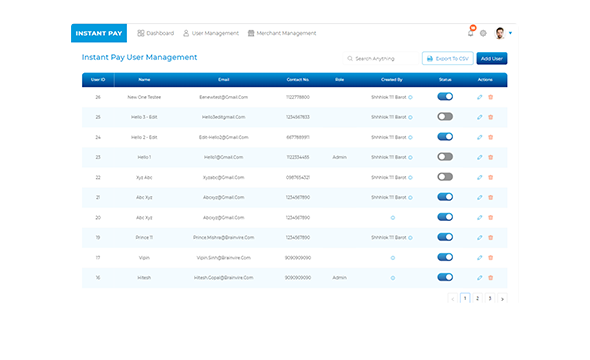Viewport: 590px width, 360px height.
Task: Go to next page with right chevron
Action: coord(502,299)
